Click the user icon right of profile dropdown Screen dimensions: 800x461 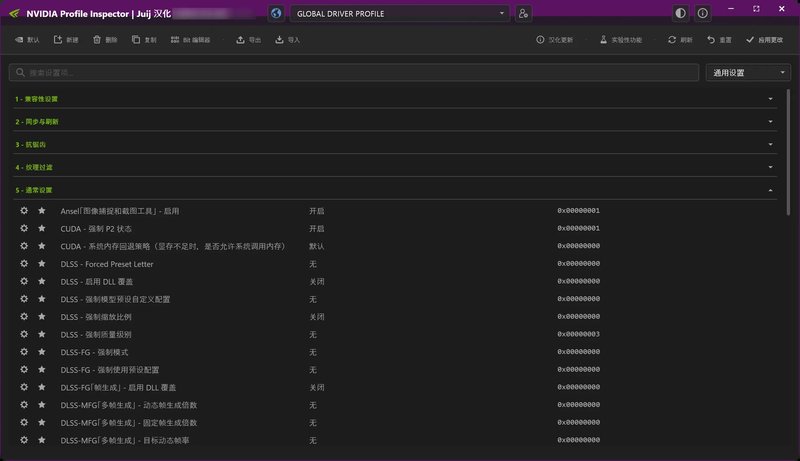pyautogui.click(x=523, y=13)
